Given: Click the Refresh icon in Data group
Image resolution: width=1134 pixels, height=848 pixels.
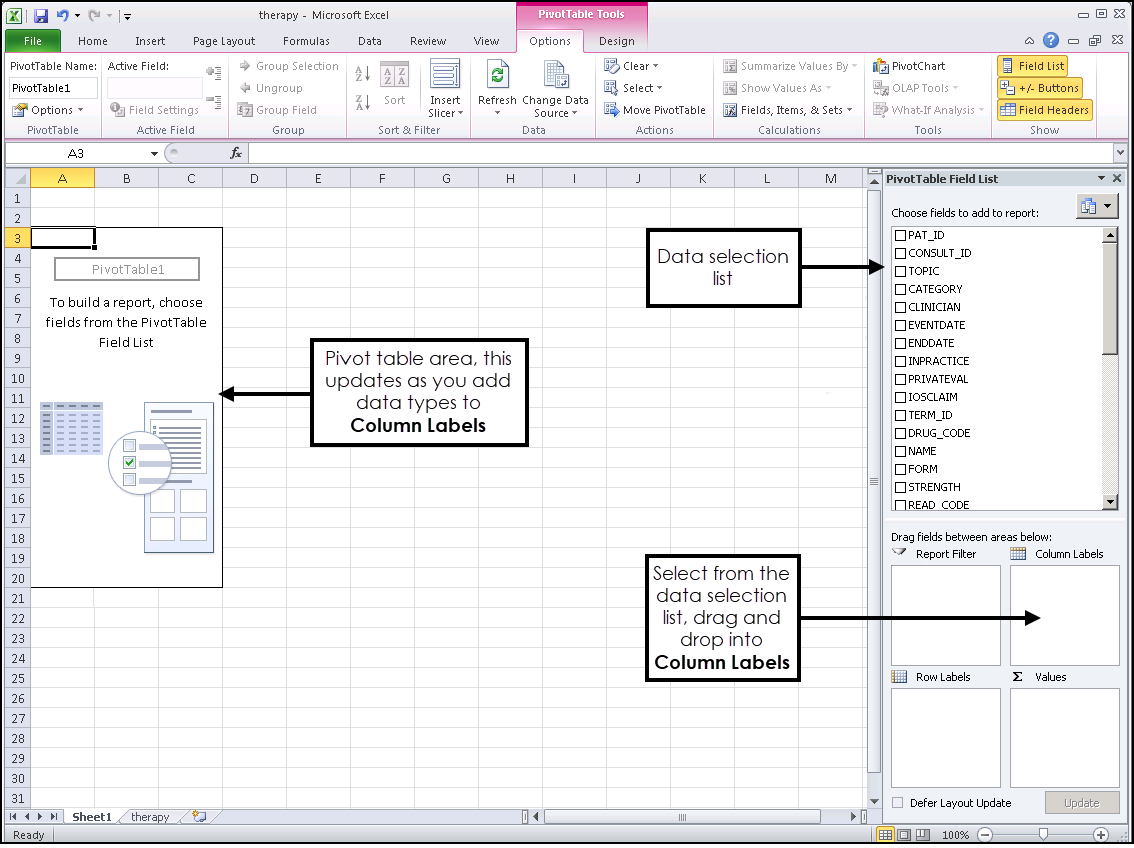Looking at the screenshot, I should (x=497, y=77).
